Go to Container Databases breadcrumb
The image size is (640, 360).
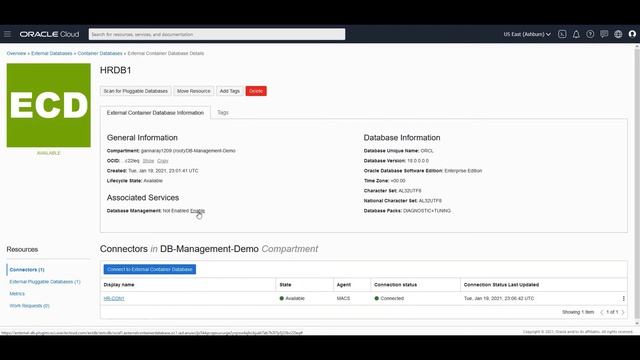(x=100, y=53)
